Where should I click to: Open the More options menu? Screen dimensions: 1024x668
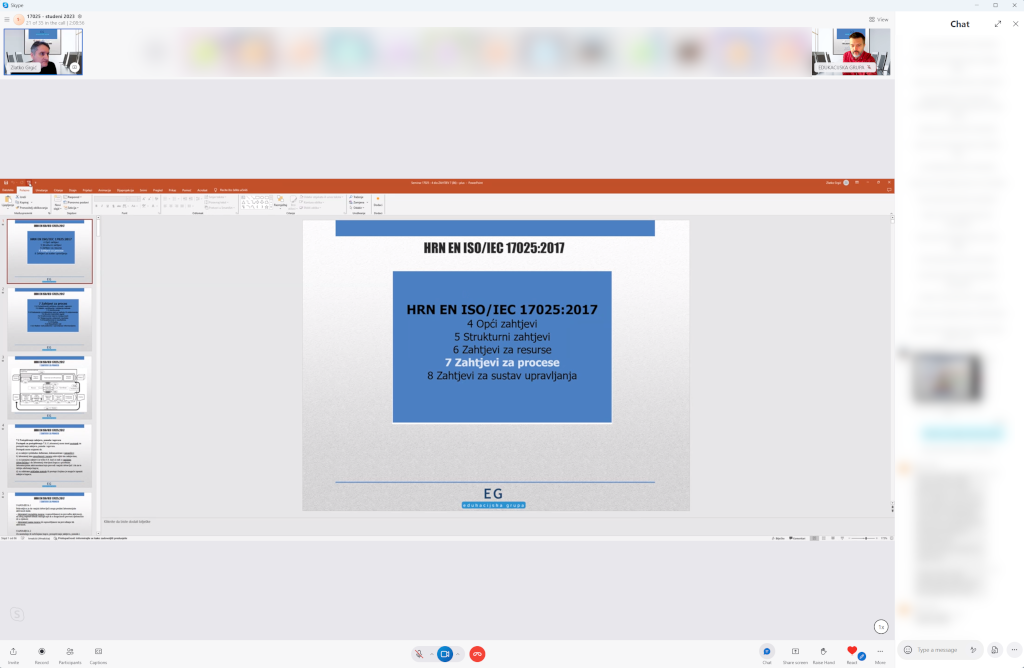(880, 651)
